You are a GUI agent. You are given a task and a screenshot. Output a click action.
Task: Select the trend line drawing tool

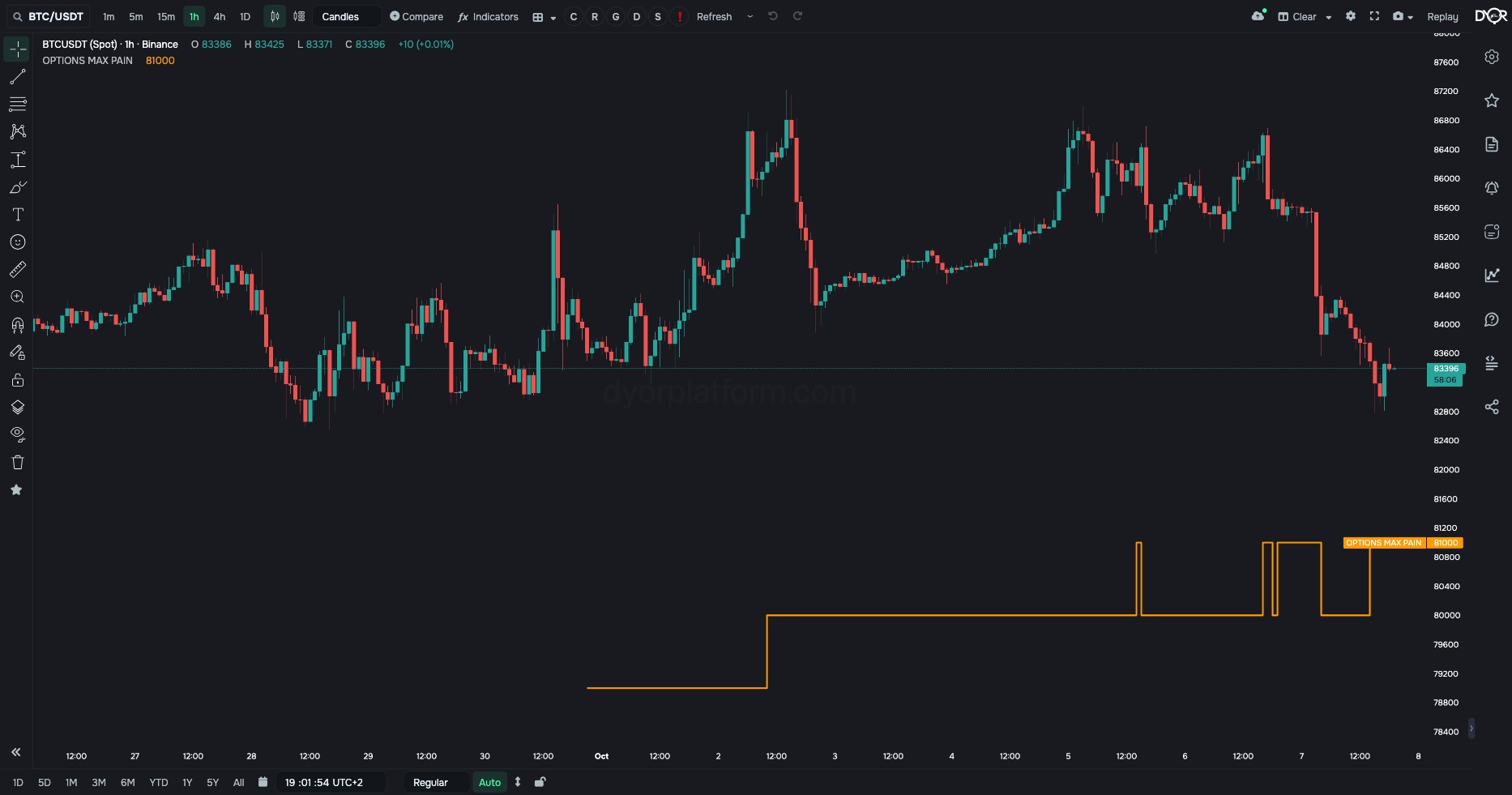click(17, 77)
